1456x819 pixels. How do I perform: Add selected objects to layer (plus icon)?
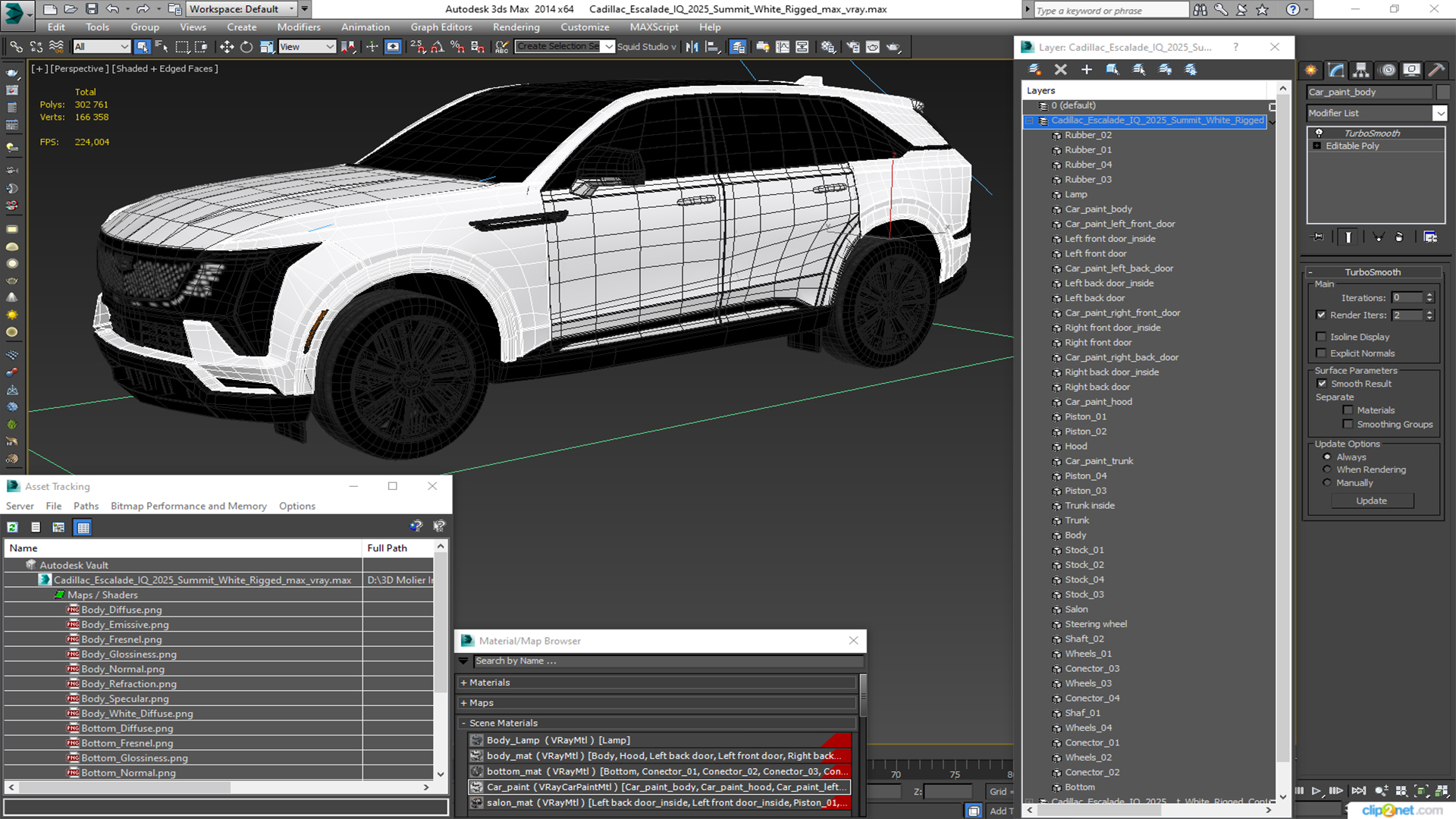pos(1086,69)
